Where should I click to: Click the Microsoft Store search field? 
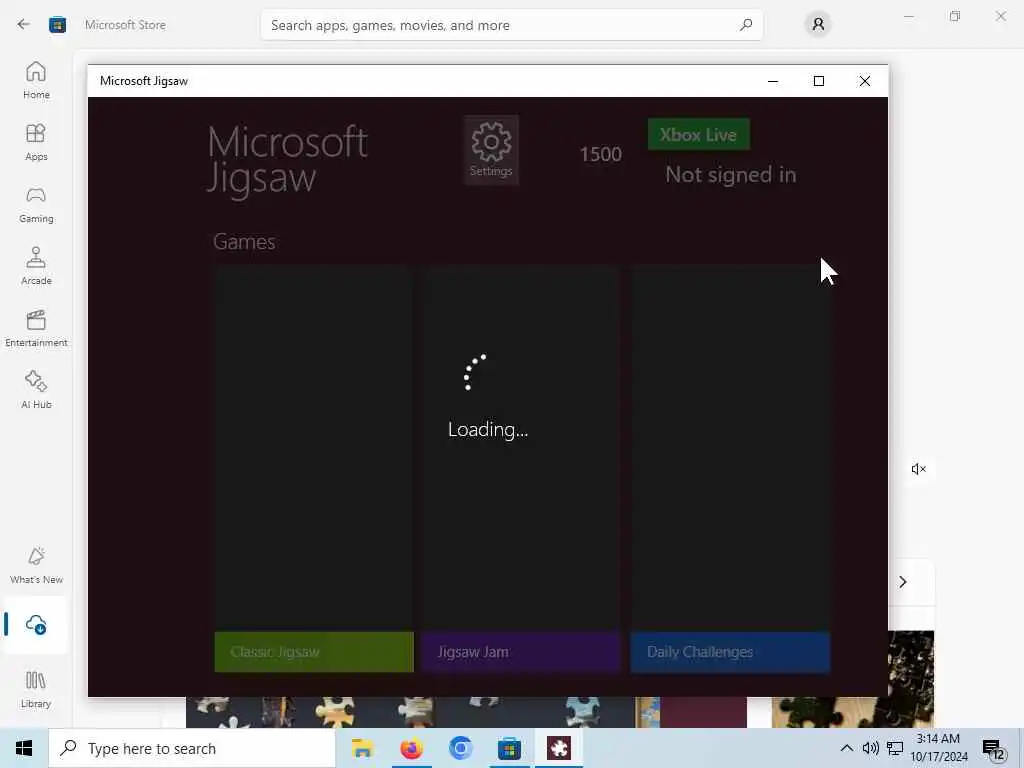point(511,25)
